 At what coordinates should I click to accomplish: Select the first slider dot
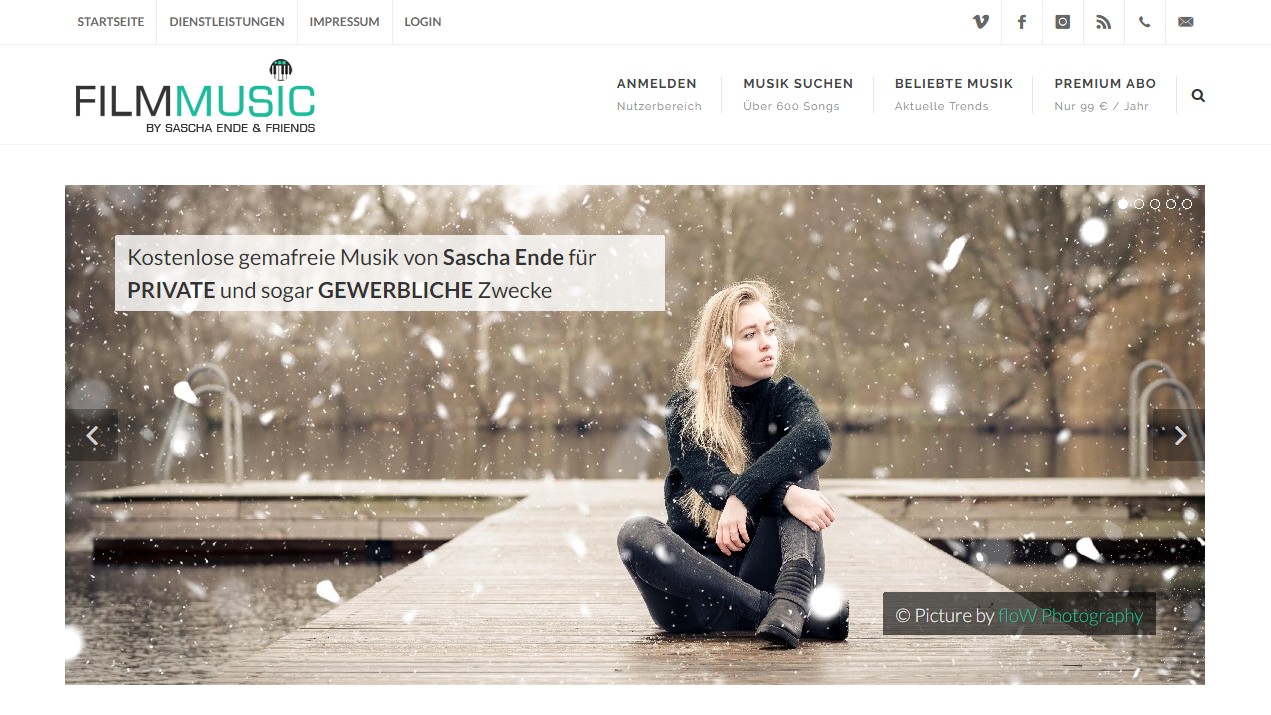(1123, 204)
